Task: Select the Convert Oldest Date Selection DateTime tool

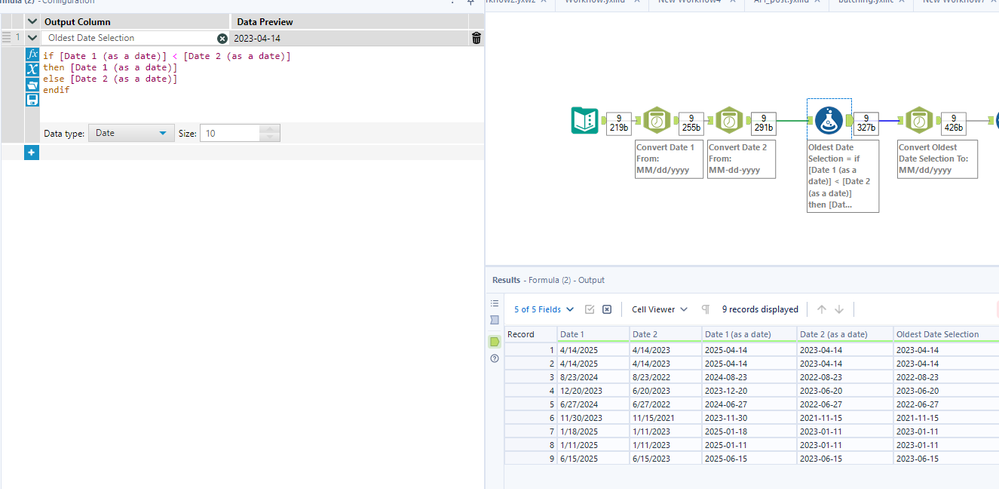Action: tap(918, 120)
